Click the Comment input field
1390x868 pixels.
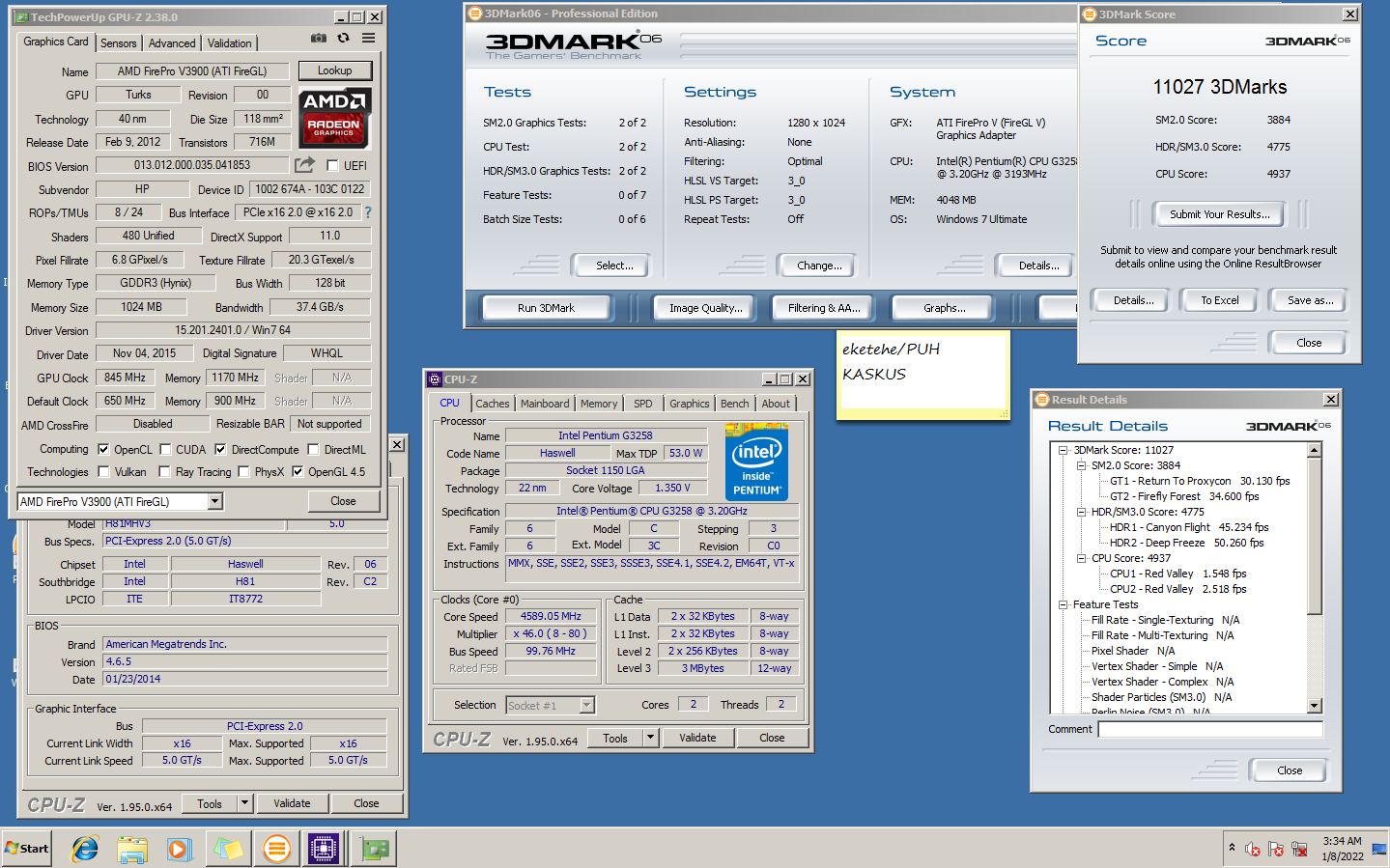1210,729
